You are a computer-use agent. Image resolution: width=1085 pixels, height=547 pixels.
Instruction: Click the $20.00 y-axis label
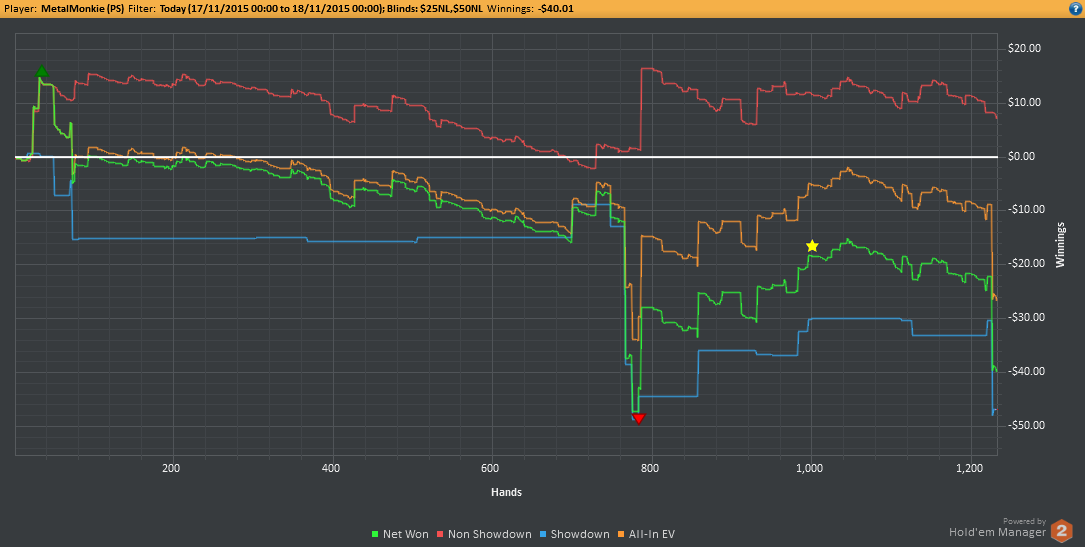(x=1025, y=49)
